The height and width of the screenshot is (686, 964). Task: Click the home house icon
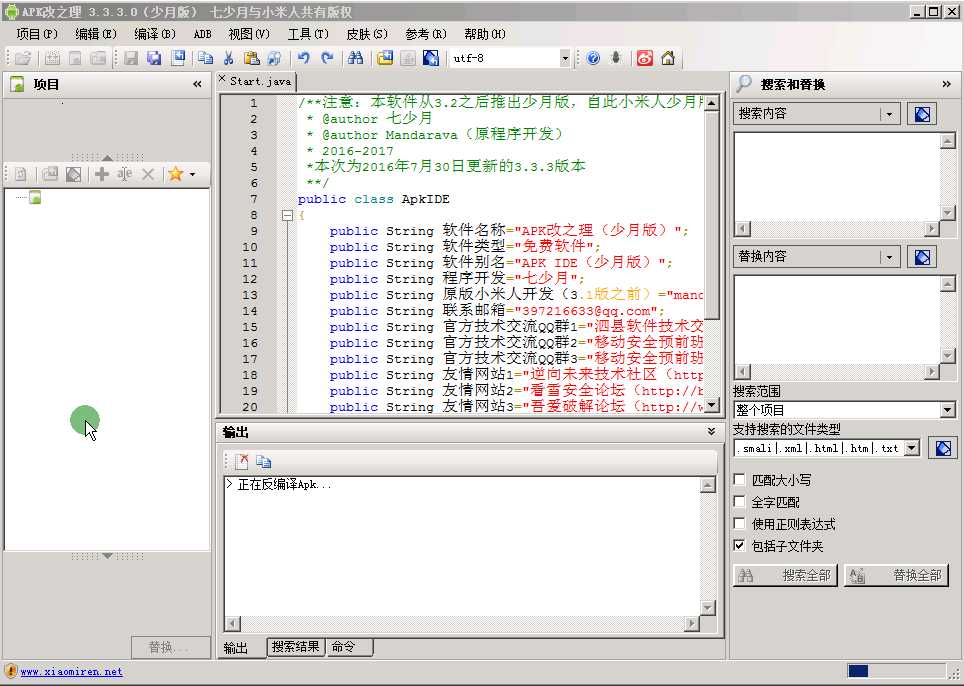point(668,58)
